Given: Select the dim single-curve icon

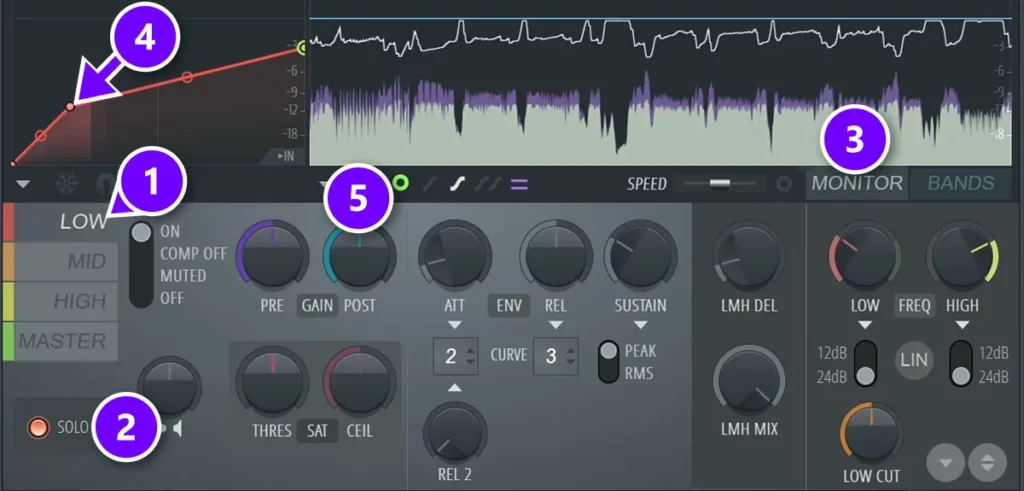Looking at the screenshot, I should (x=429, y=184).
